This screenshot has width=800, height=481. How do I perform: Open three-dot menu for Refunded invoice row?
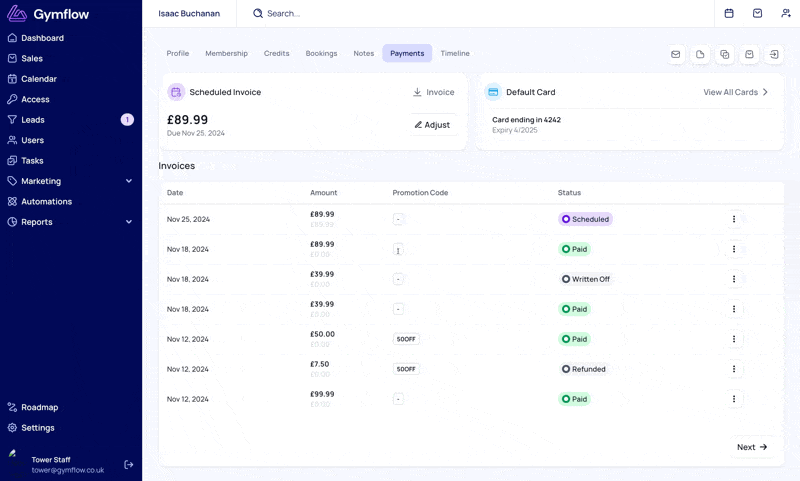coord(734,369)
